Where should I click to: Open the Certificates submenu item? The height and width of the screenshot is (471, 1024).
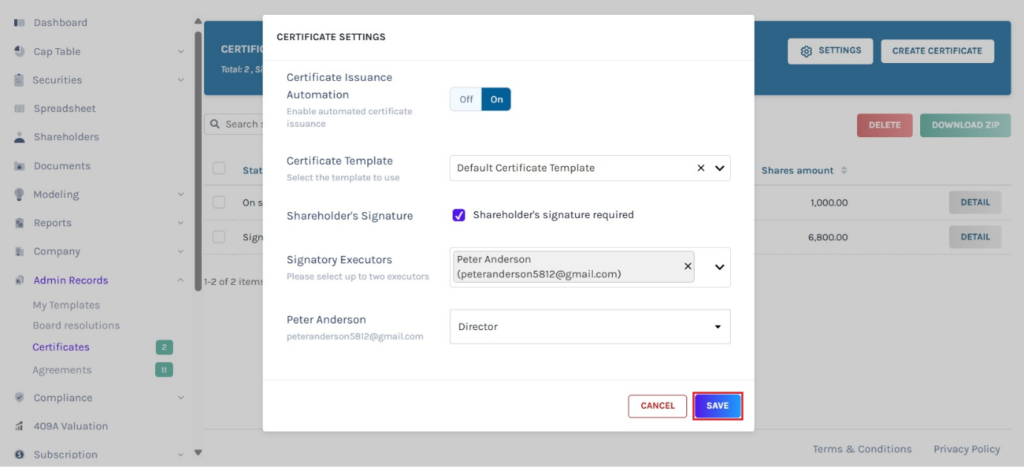[61, 347]
